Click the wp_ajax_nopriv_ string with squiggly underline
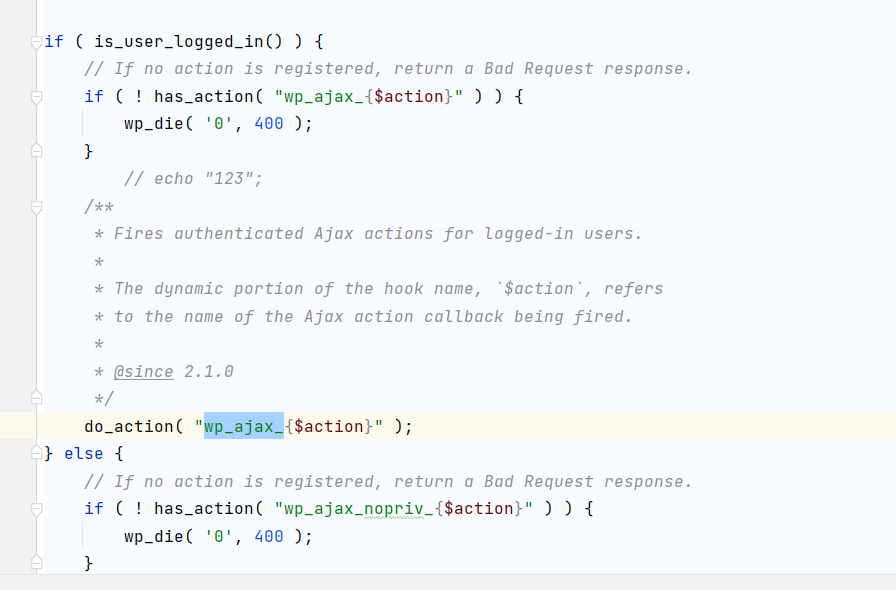Image resolution: width=896 pixels, height=590 pixels. tap(358, 509)
